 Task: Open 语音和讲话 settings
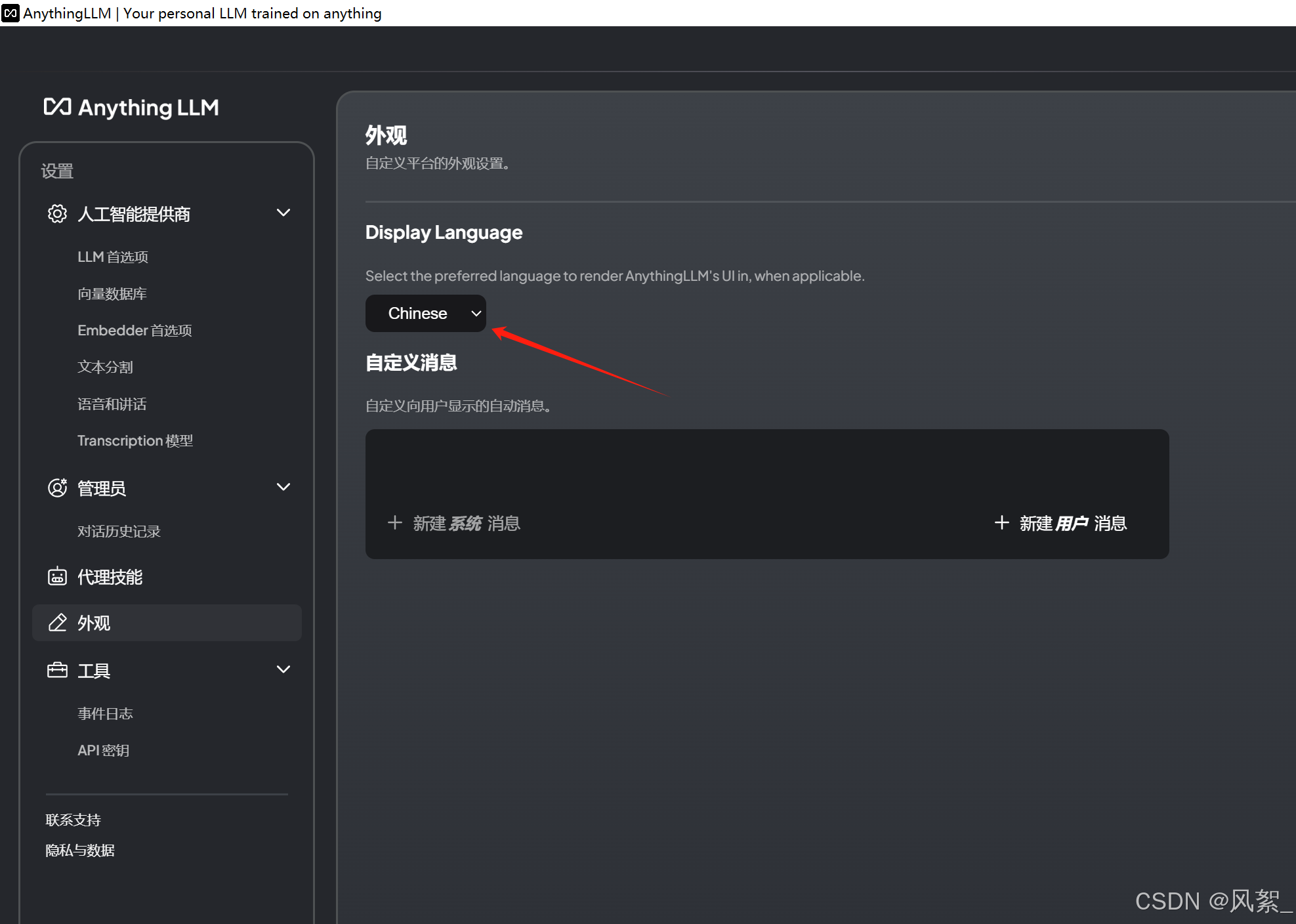(x=112, y=404)
